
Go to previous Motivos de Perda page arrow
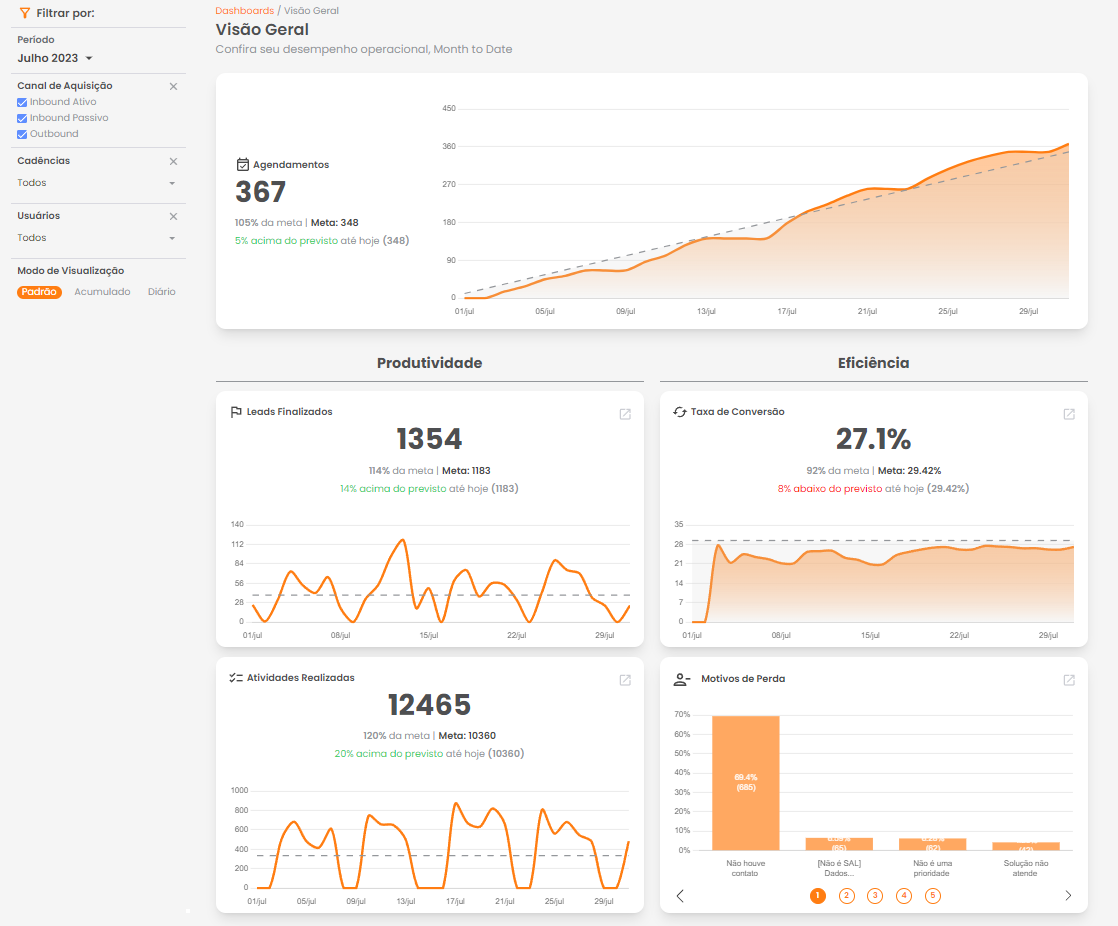point(680,896)
